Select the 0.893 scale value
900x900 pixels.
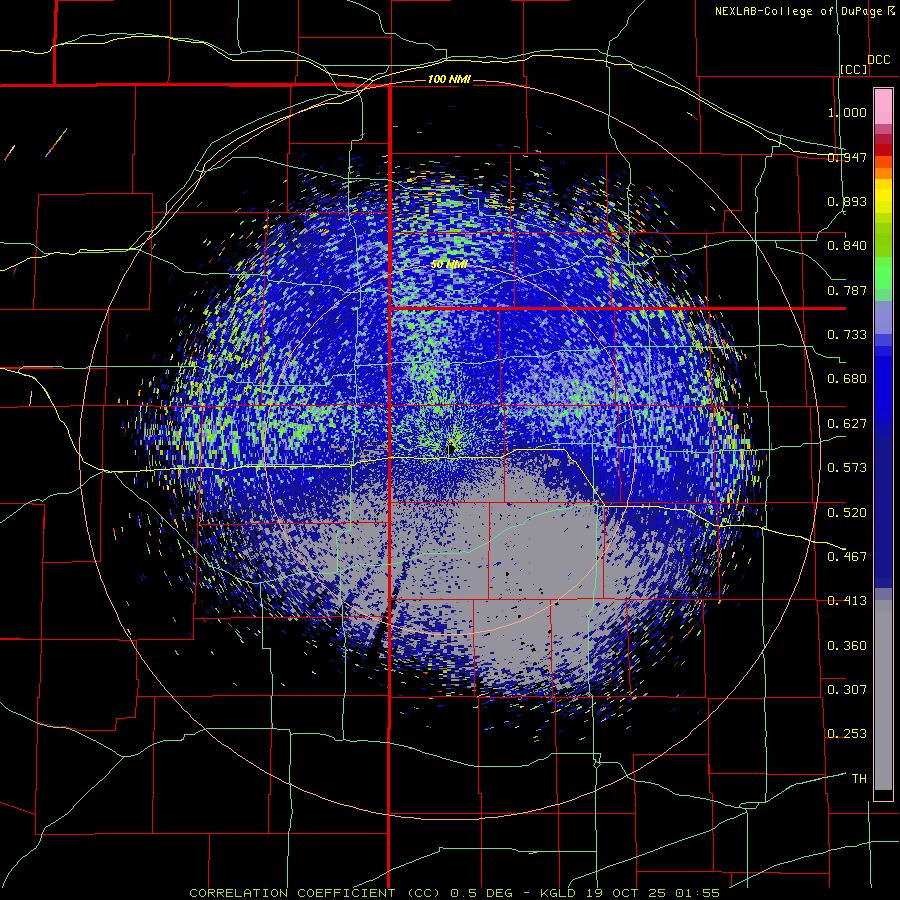(x=847, y=201)
